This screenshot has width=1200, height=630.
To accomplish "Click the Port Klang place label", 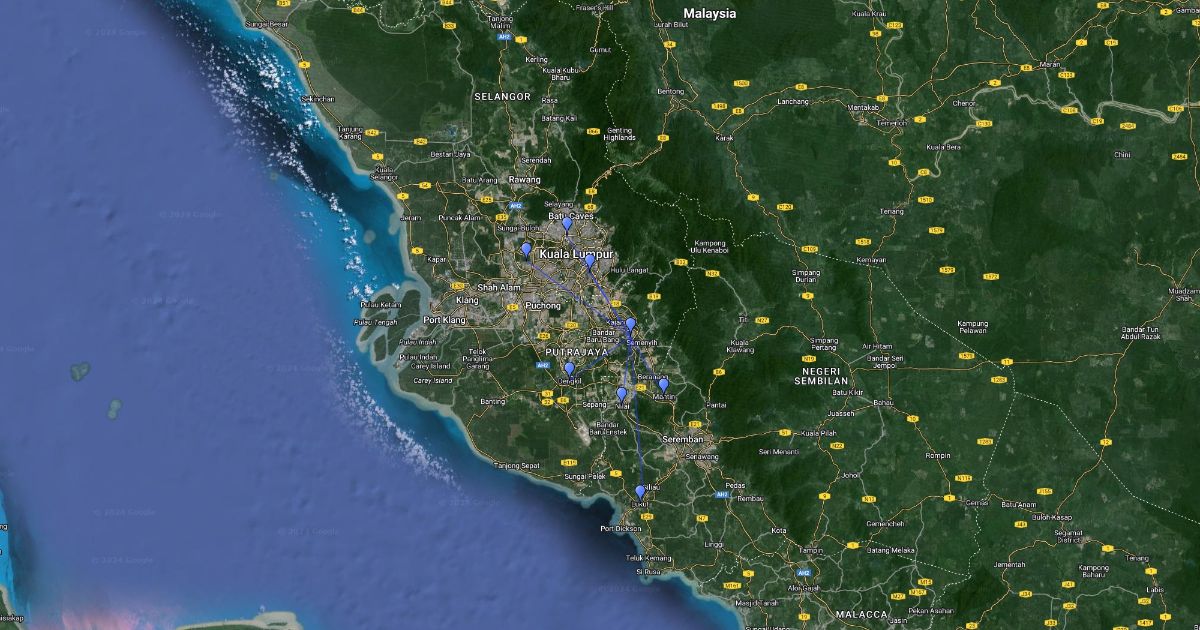I will (445, 320).
